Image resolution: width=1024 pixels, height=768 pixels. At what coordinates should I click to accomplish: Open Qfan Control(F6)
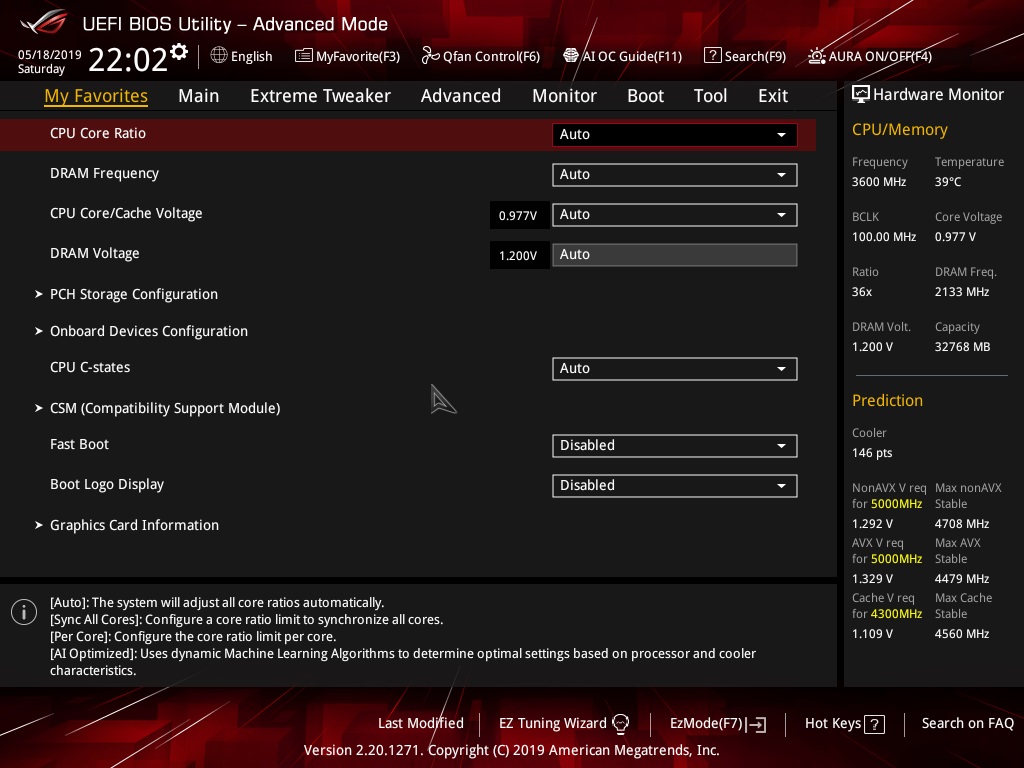(481, 56)
